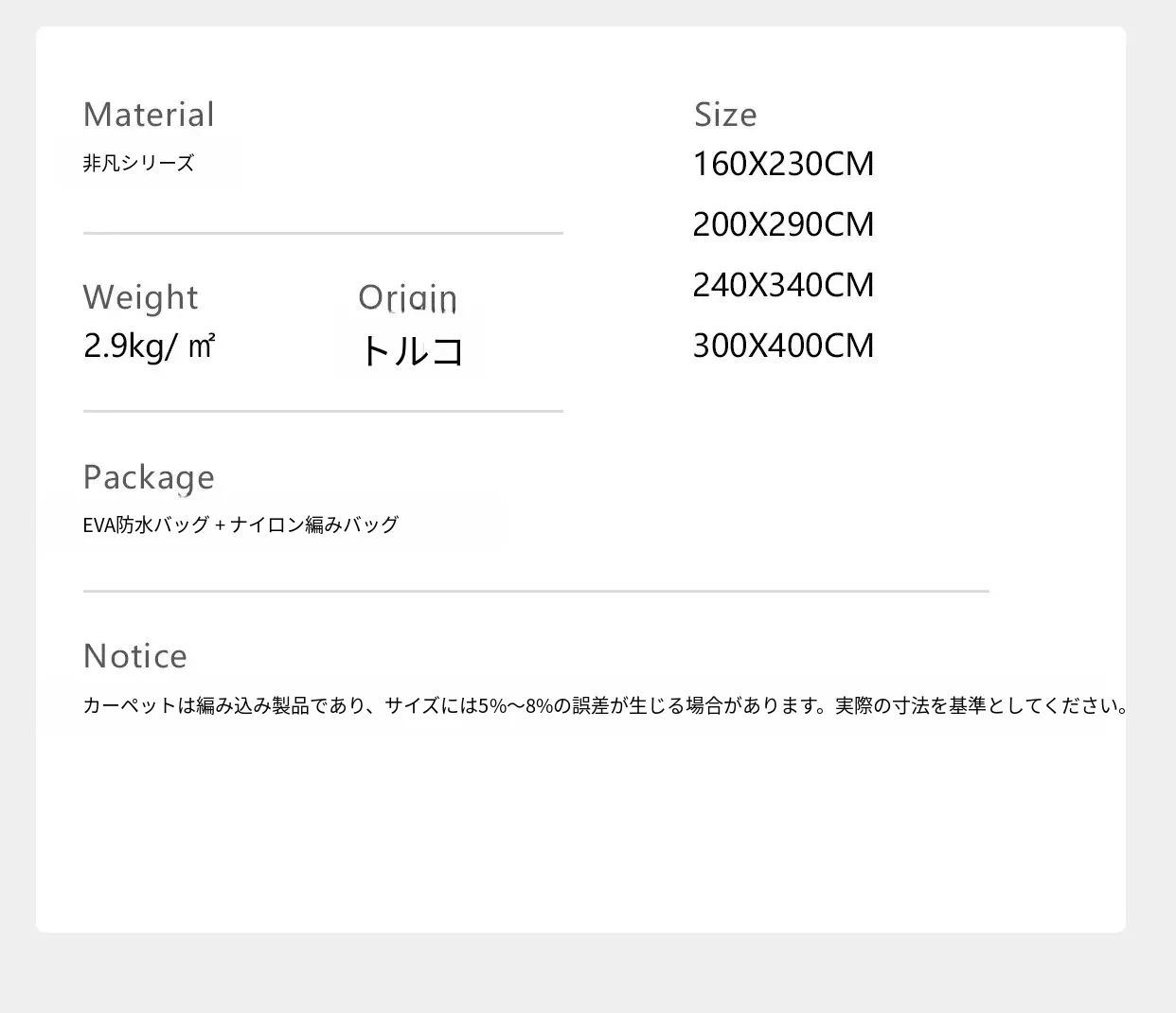Screen dimensions: 1176x1013
Task: Click the 実際の寸法を基準としてください sentence
Action: (980, 705)
